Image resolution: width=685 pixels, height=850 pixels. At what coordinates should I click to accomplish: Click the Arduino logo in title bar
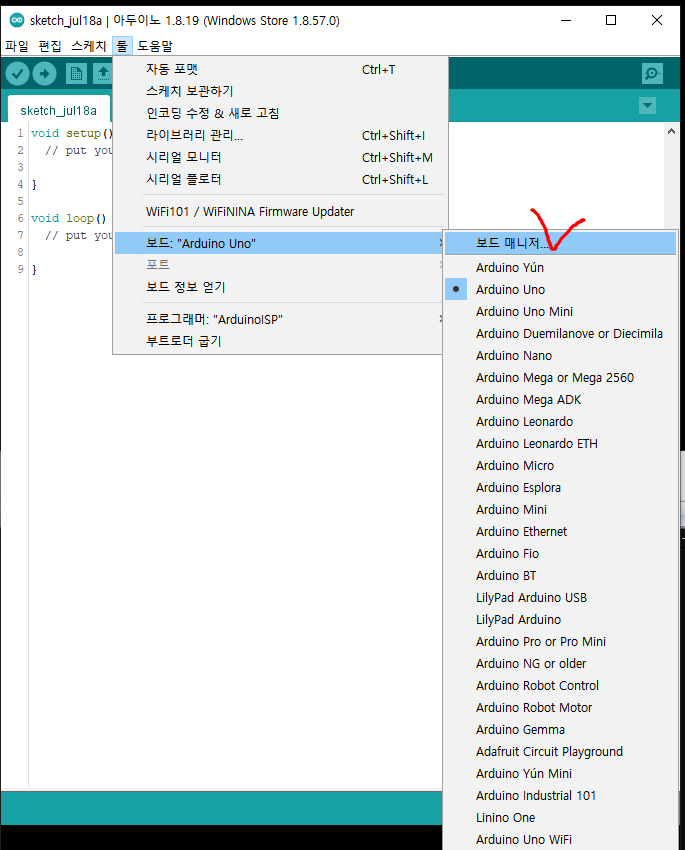pos(17,21)
